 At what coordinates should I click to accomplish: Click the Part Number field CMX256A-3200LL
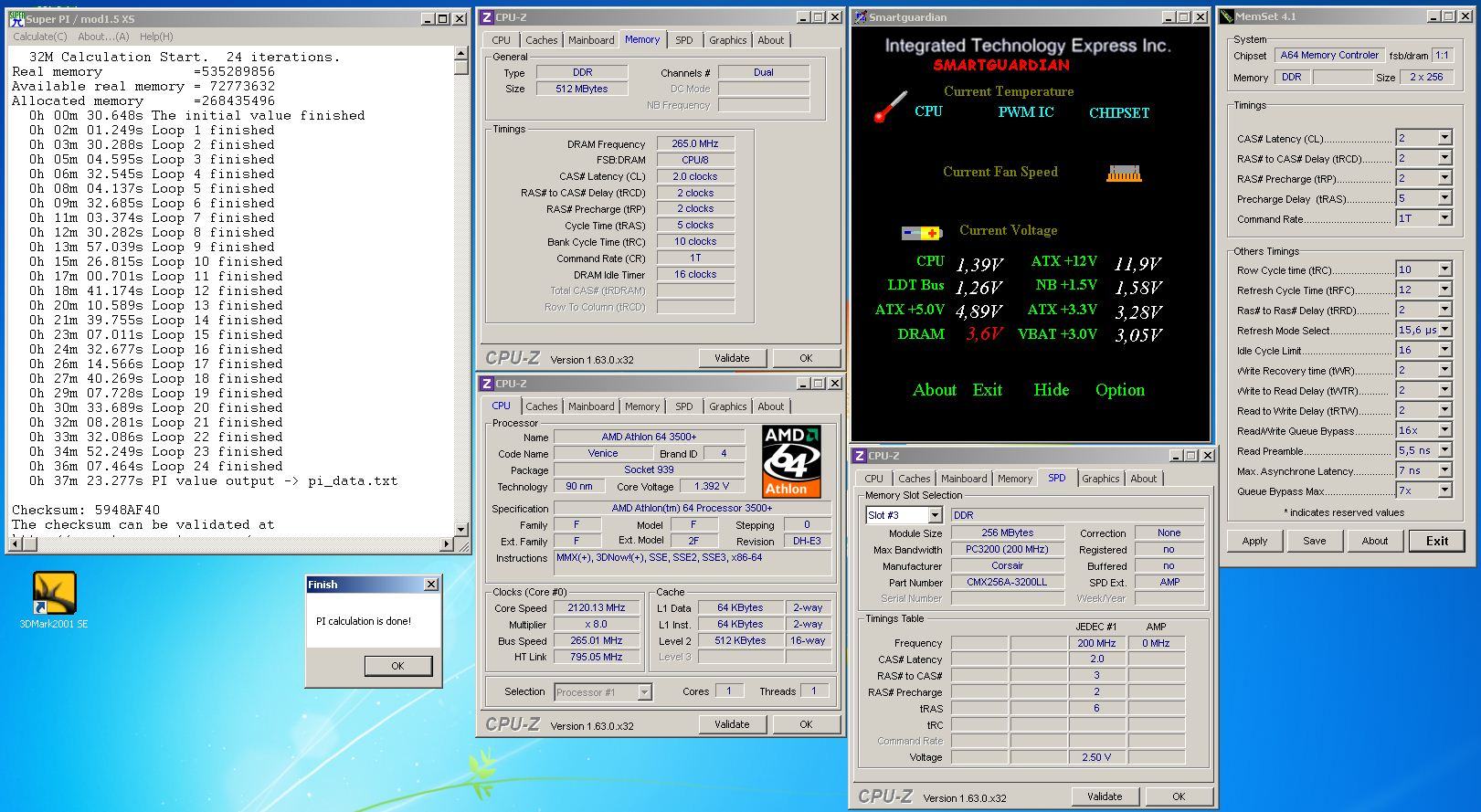1007,582
